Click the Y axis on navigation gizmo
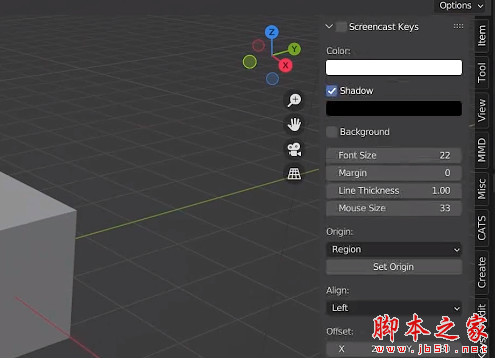499x360 pixels. (294, 49)
